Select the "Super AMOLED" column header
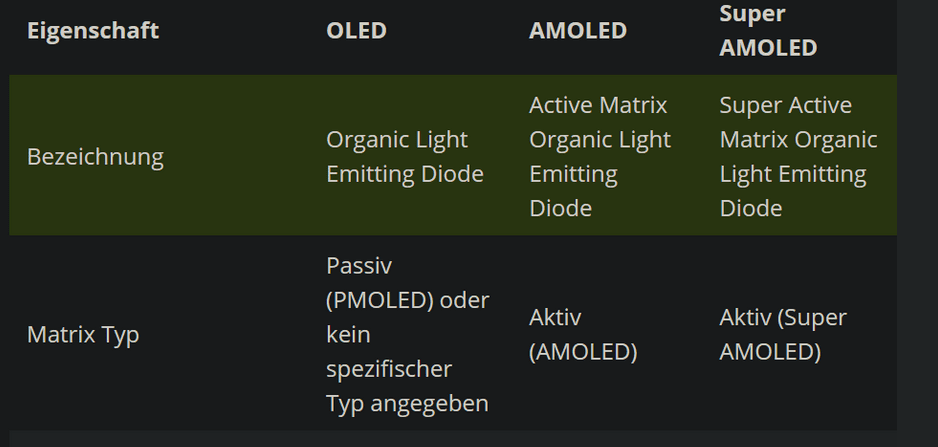The image size is (938, 447). pyautogui.click(x=768, y=31)
